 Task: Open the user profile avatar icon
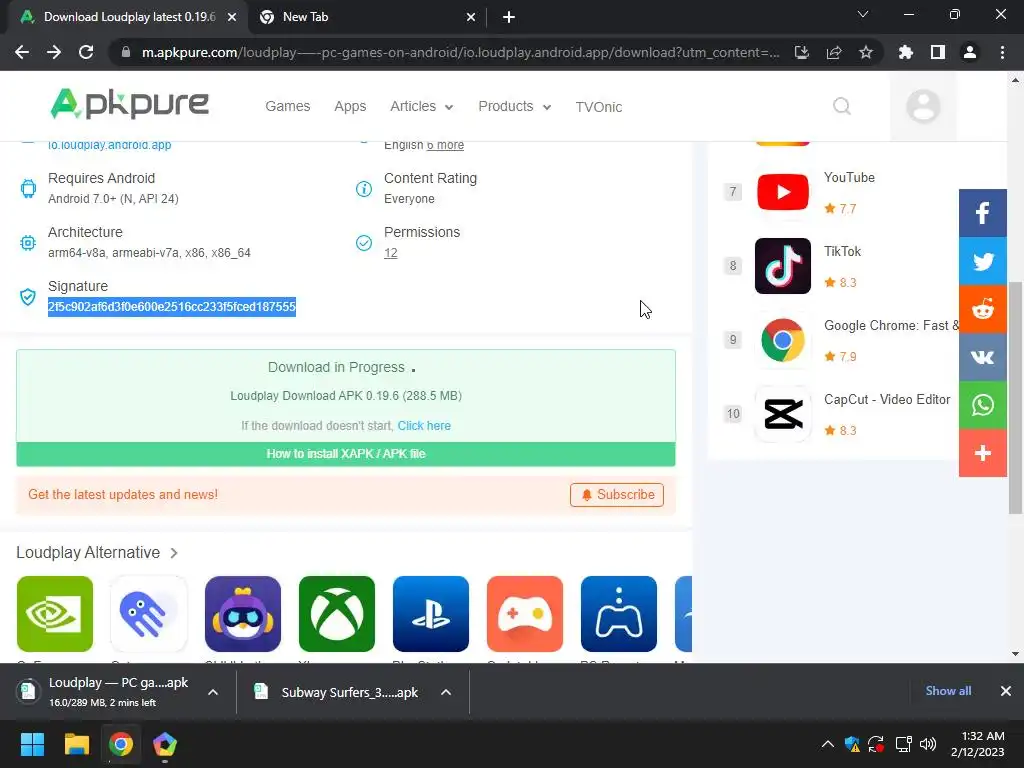pos(923,106)
